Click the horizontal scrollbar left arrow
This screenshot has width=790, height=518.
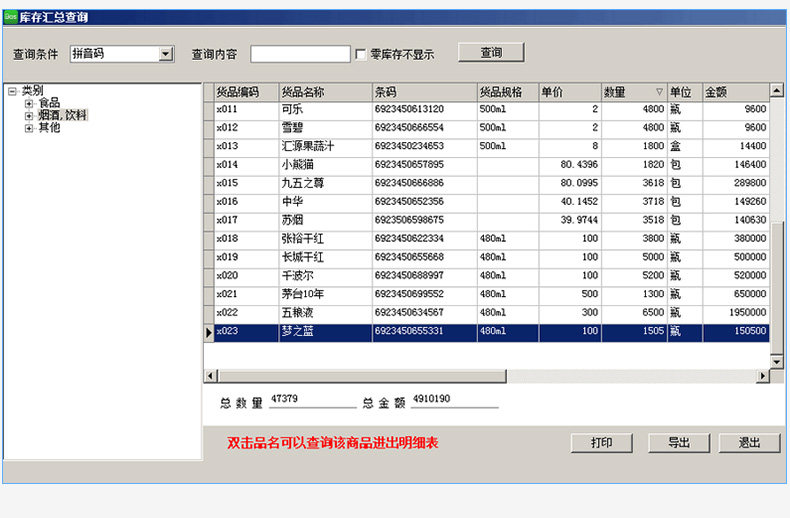click(211, 376)
